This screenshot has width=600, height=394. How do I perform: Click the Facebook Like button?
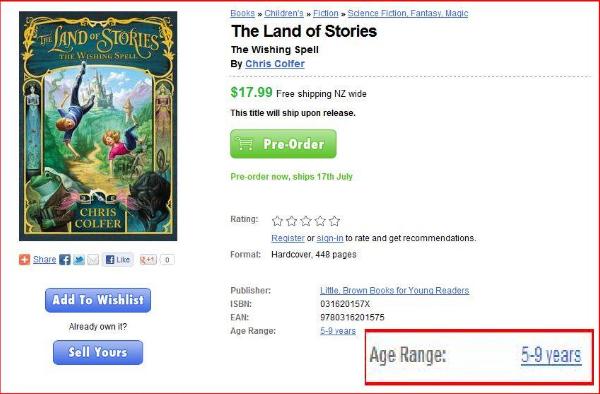pos(118,260)
